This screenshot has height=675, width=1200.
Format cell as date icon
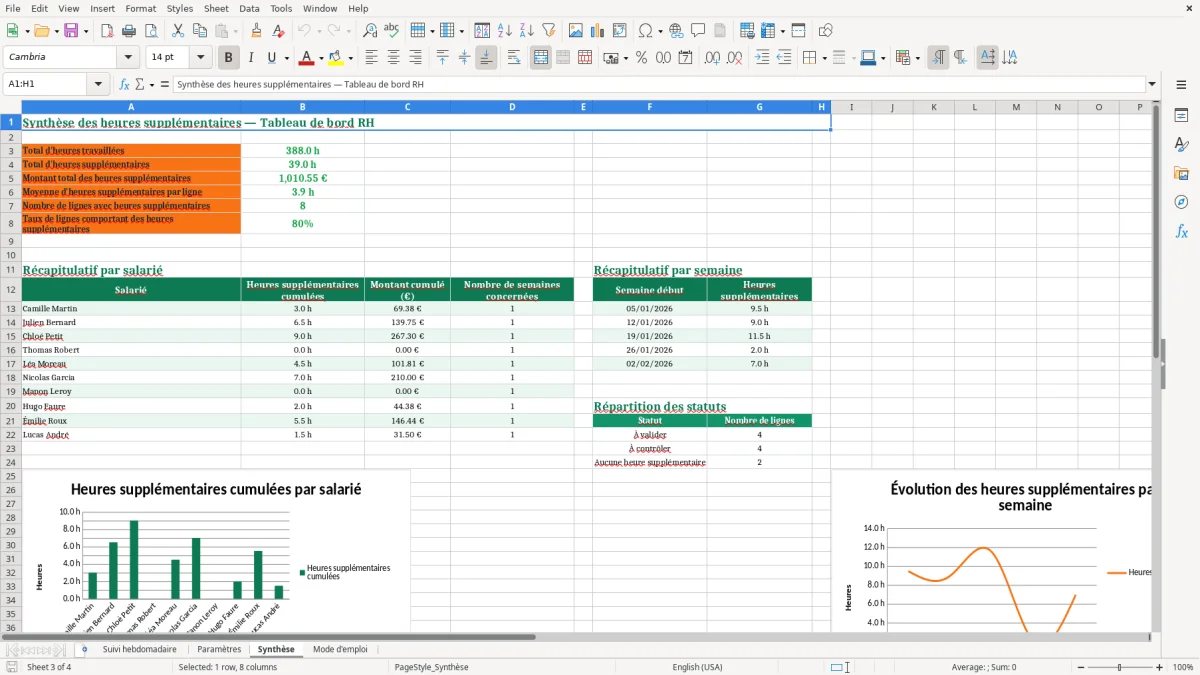[685, 57]
